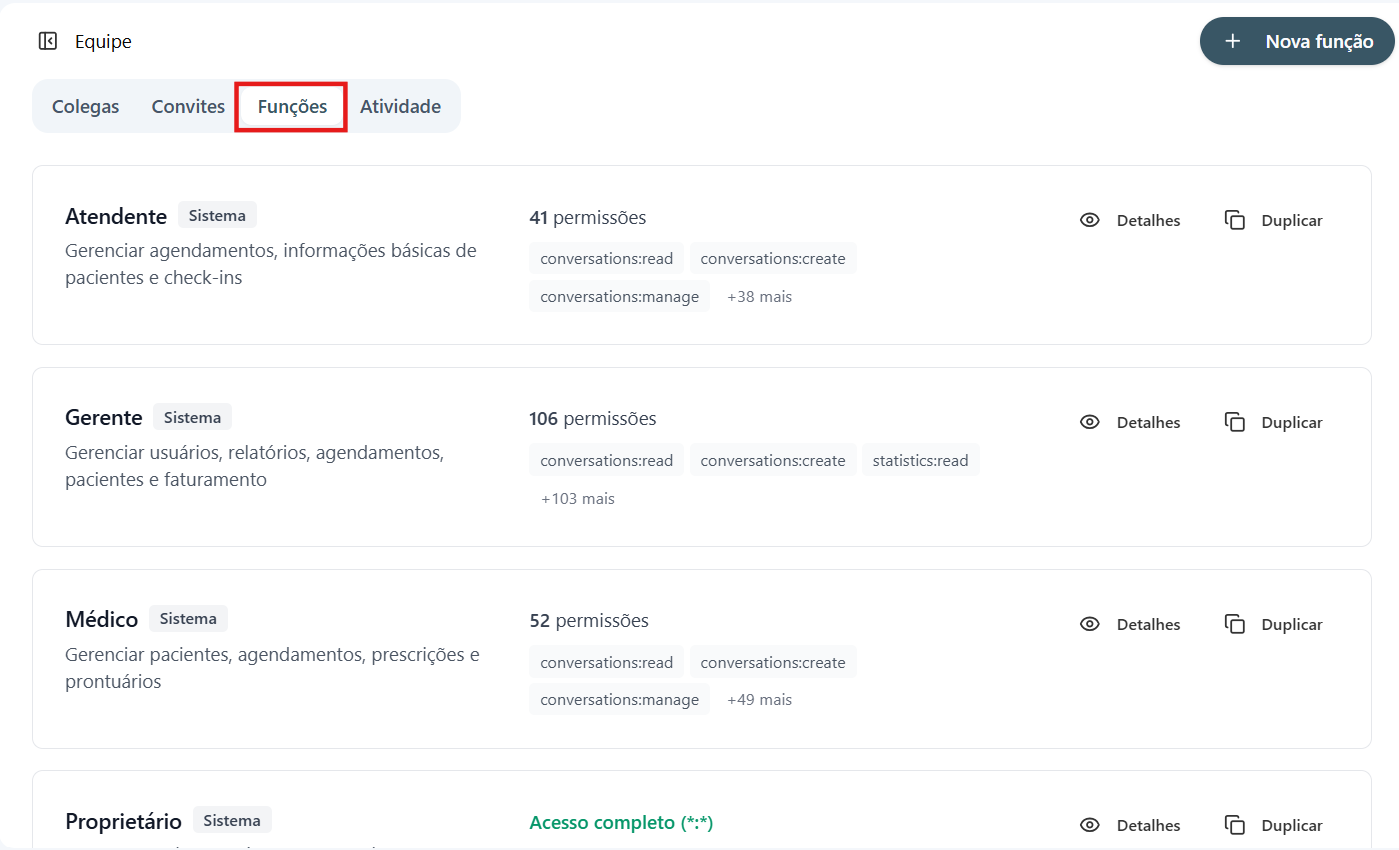Click the Sistema badge next to Atendente
Viewport: 1399px width, 850px height.
(218, 215)
